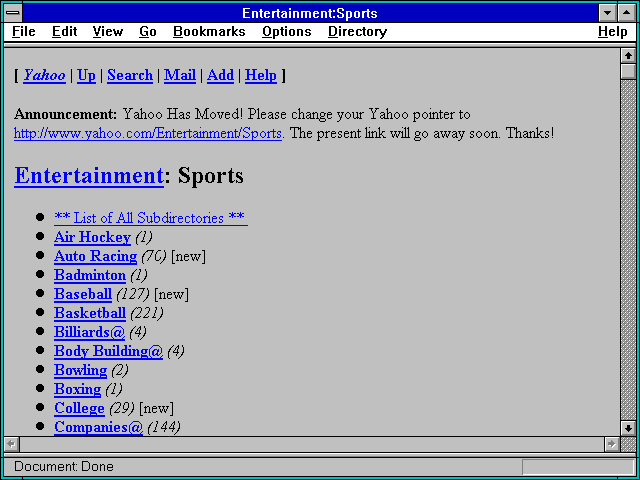Click the '[new]' tag beside Auto Racing
Screen dimensions: 640x480
click(x=188, y=257)
